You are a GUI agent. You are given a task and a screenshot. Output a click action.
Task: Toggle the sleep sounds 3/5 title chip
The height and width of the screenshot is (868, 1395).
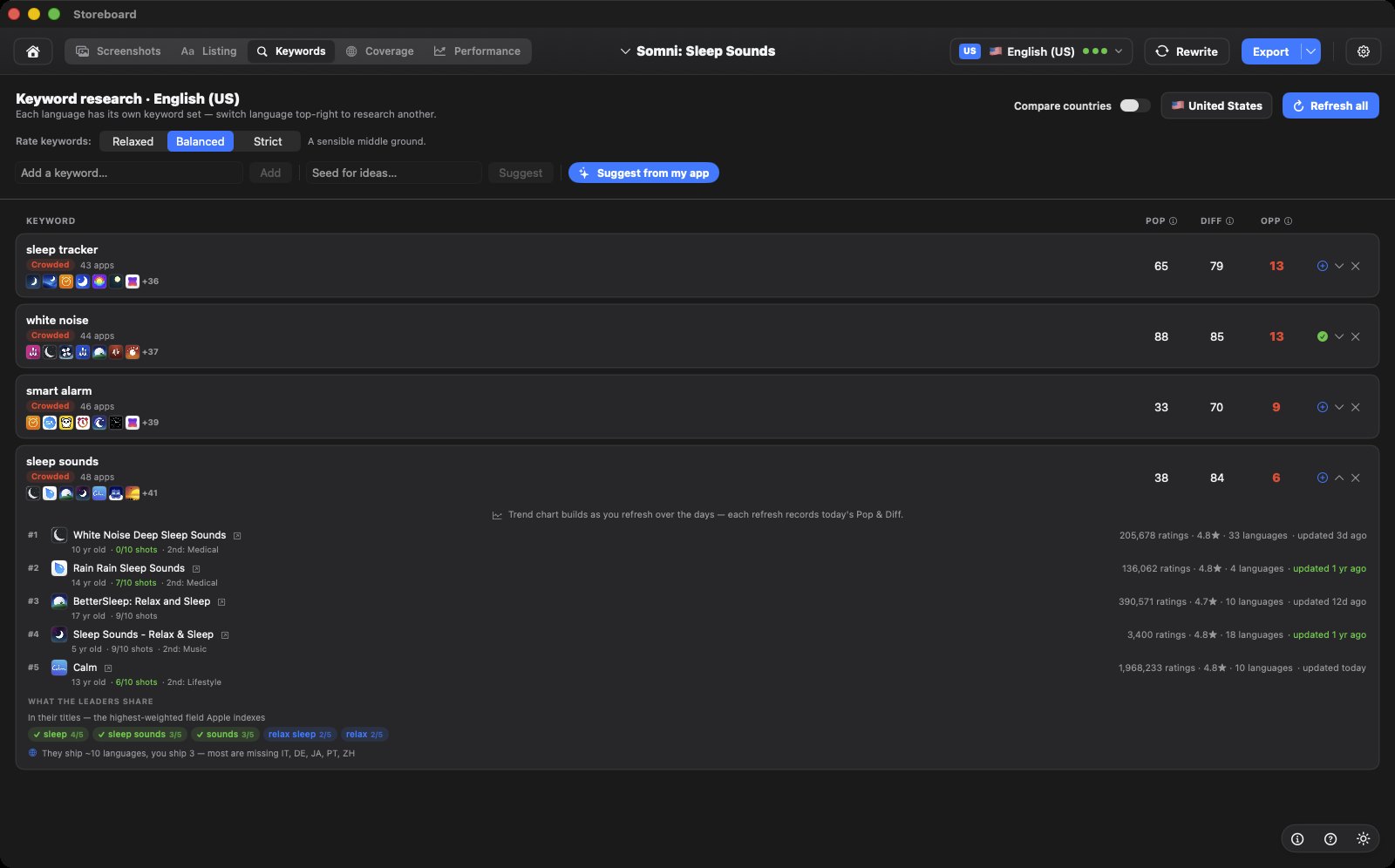pos(139,735)
